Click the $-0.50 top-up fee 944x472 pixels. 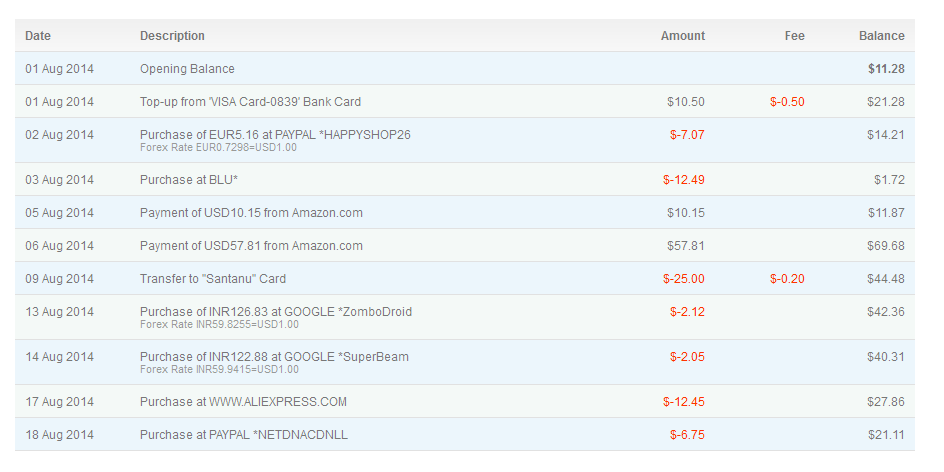click(787, 102)
